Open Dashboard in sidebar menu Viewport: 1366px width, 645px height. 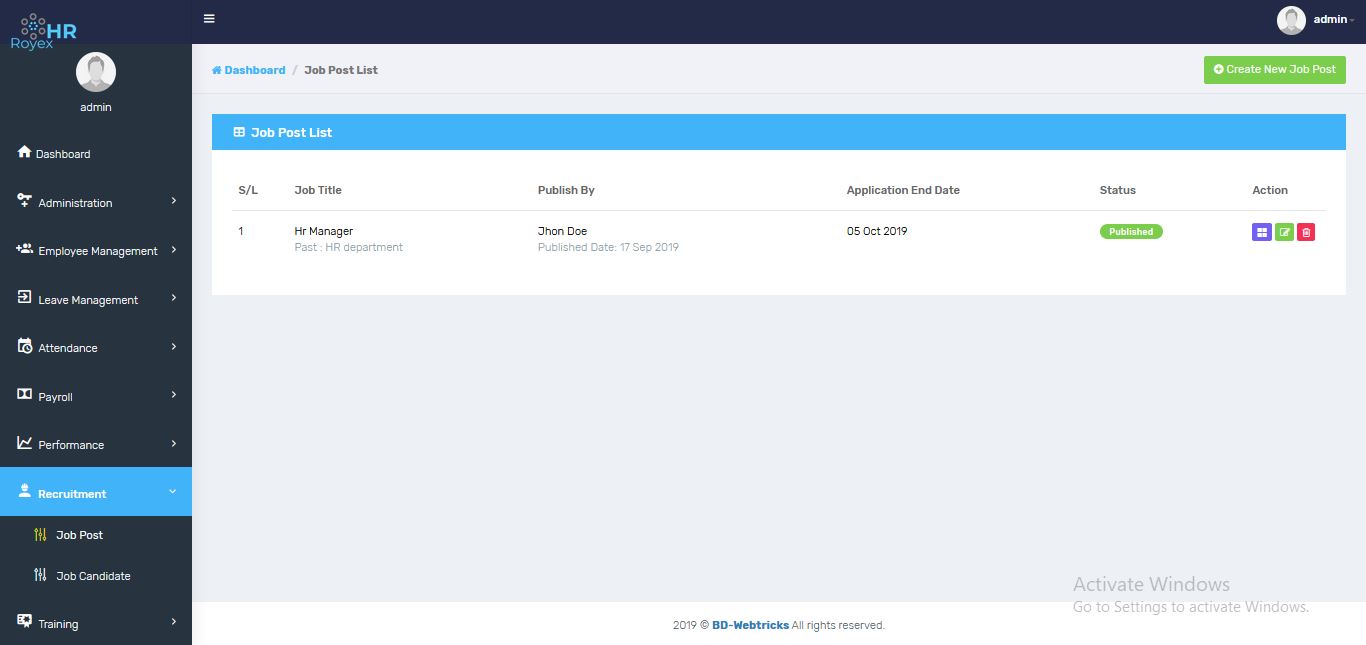(63, 154)
